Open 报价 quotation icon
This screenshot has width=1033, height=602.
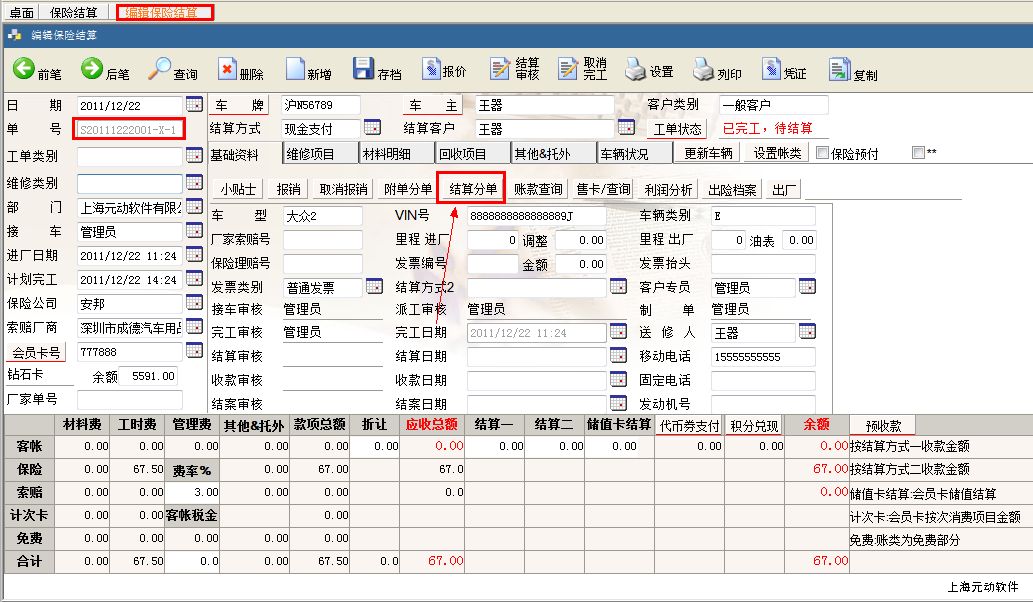point(431,70)
